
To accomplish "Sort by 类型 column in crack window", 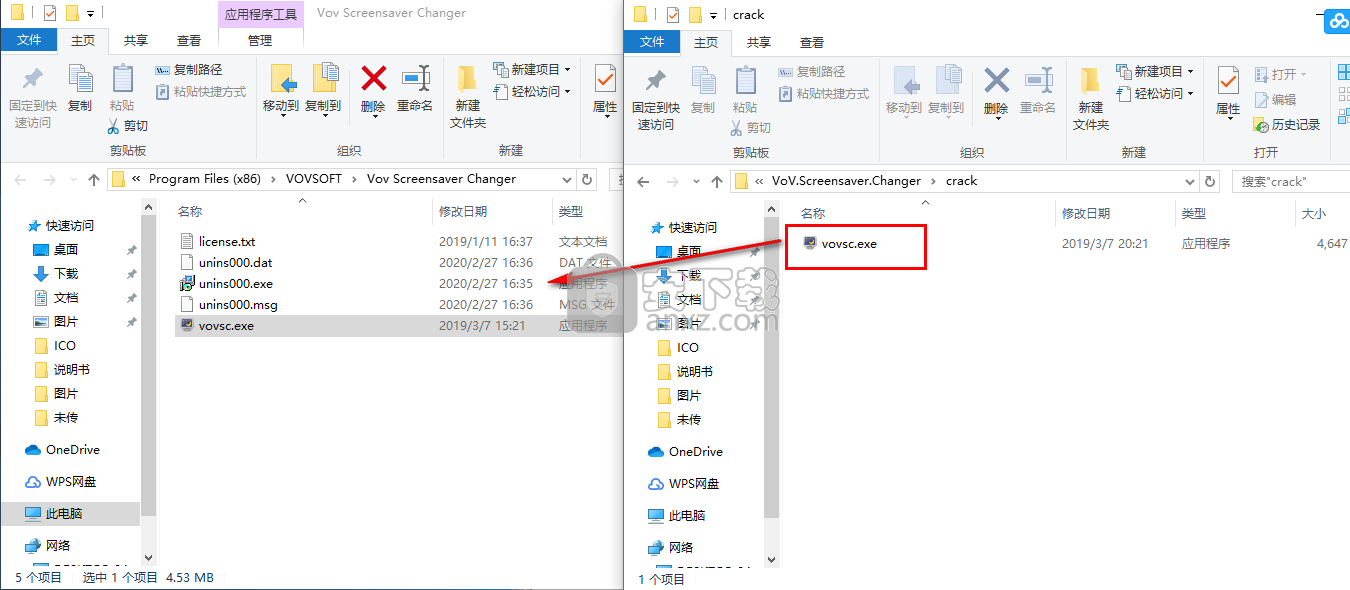I will pyautogui.click(x=1194, y=213).
